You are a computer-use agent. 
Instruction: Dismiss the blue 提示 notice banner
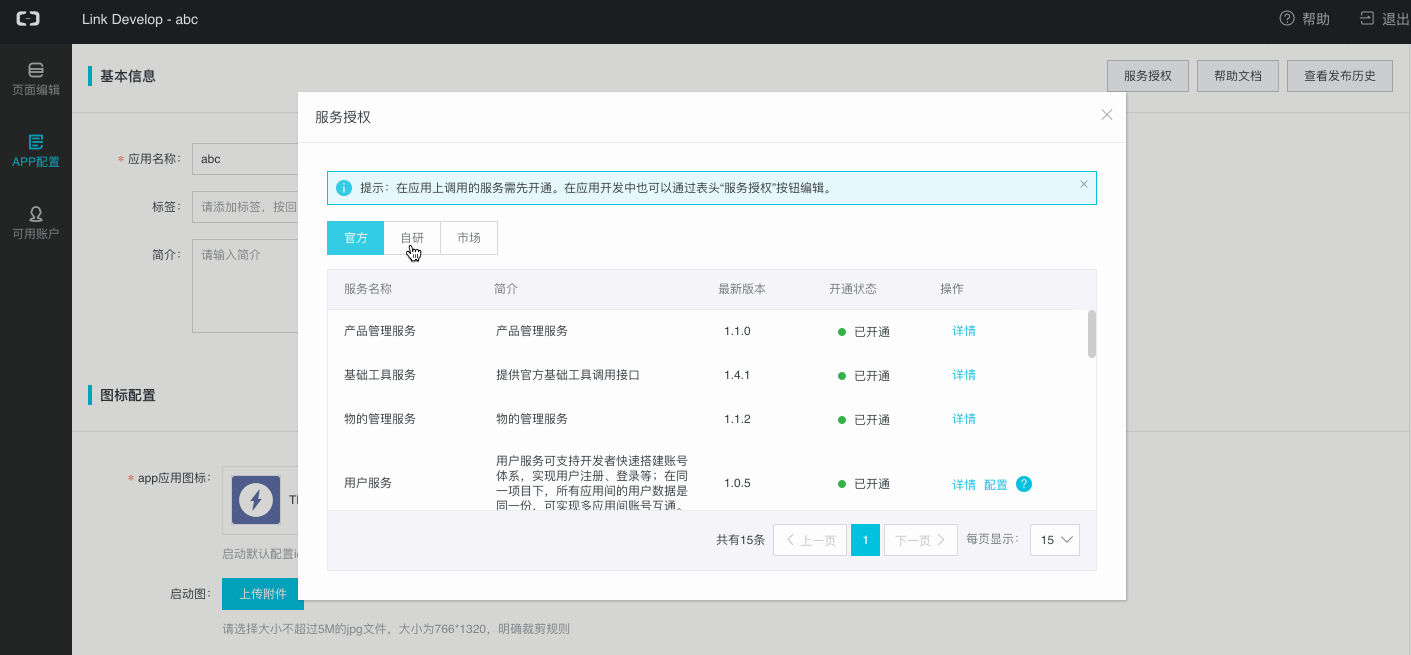1084,184
